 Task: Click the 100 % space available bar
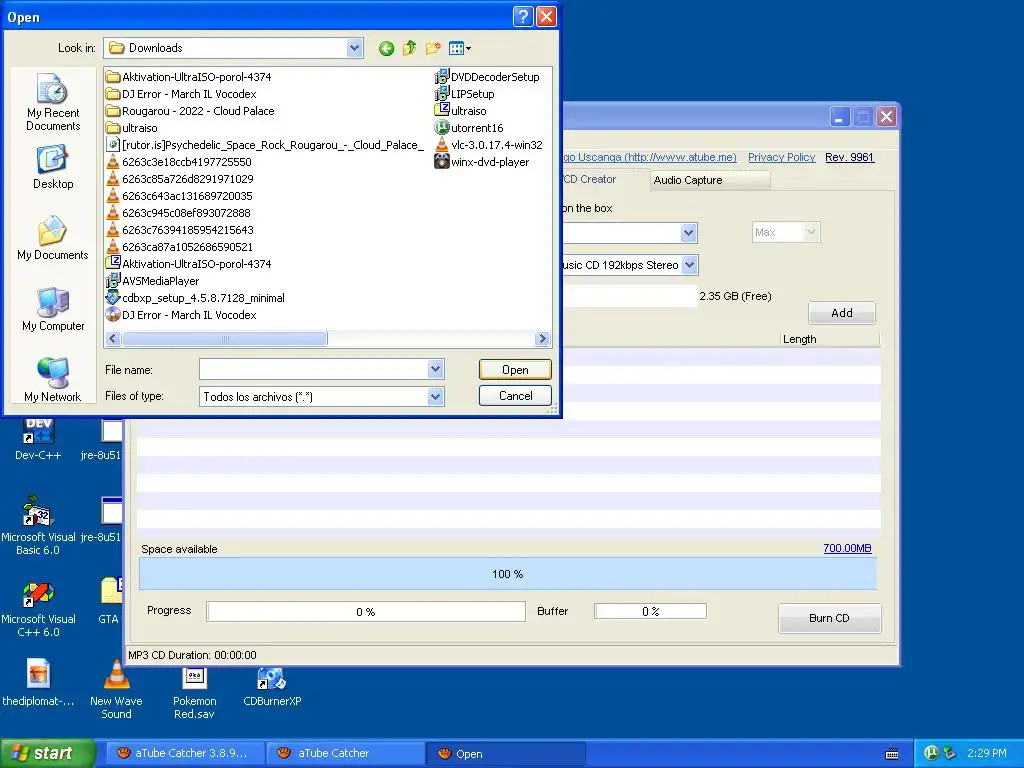pos(507,574)
